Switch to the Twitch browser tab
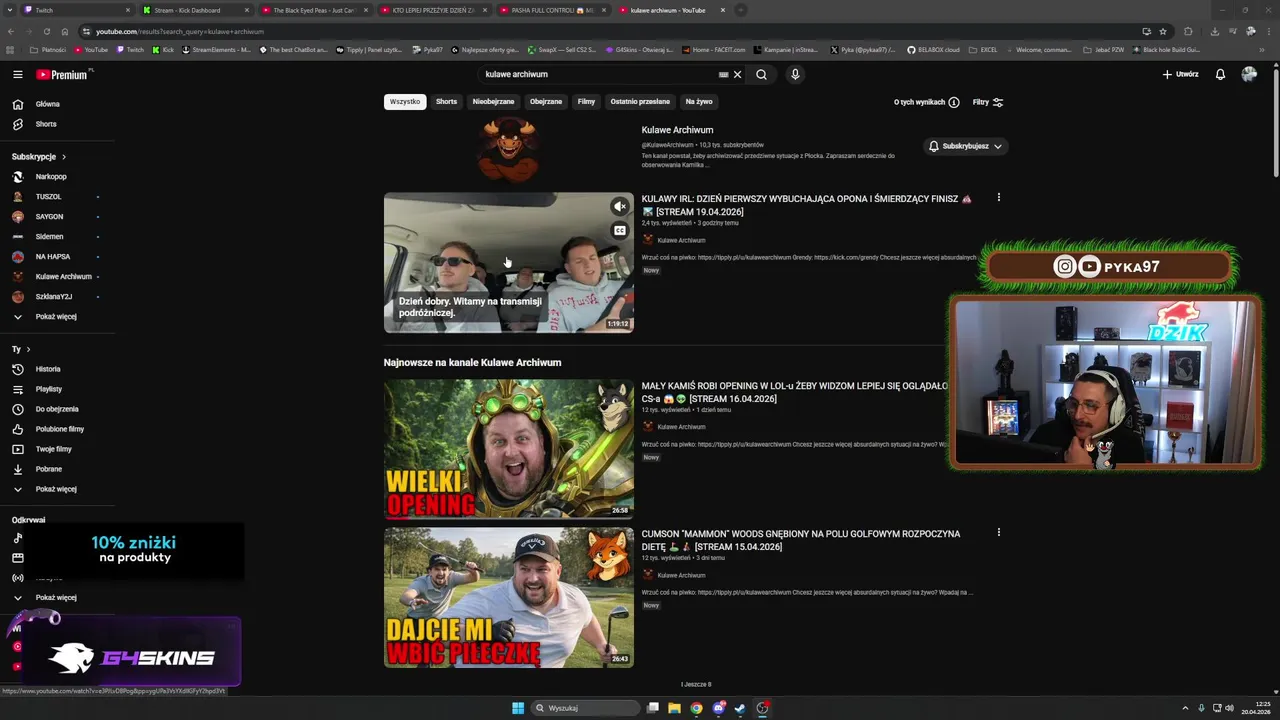 [75, 10]
